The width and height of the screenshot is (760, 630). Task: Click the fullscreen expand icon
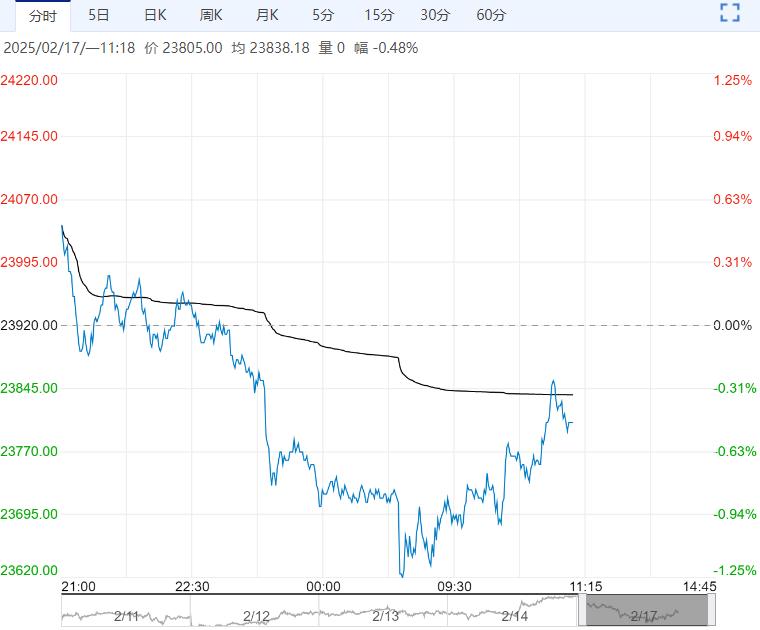point(730,14)
